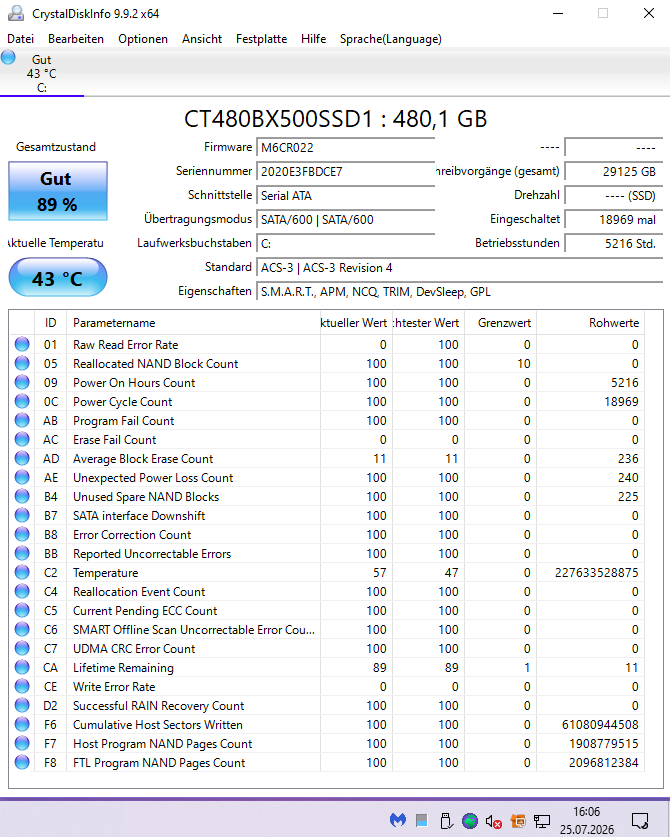Click the Drehzahl value ---- (SSD)

coord(613,195)
